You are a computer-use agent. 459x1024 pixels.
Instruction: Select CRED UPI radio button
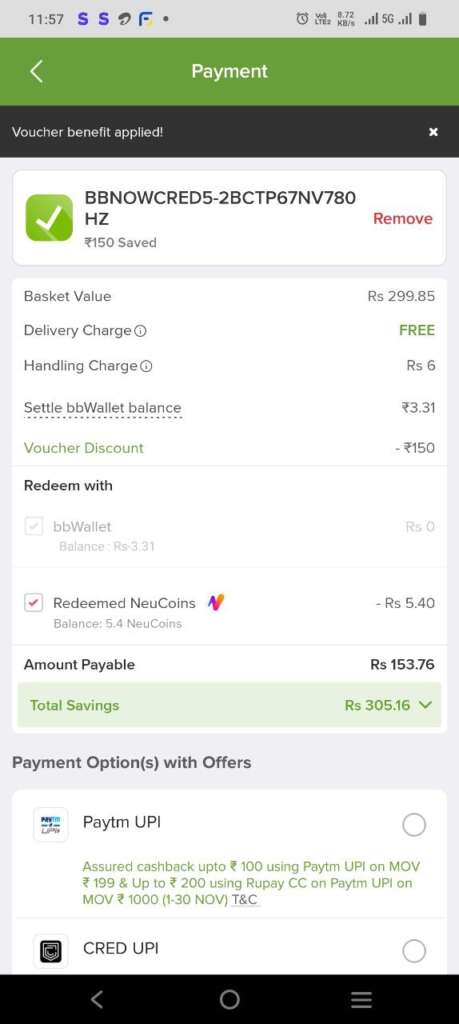point(414,951)
